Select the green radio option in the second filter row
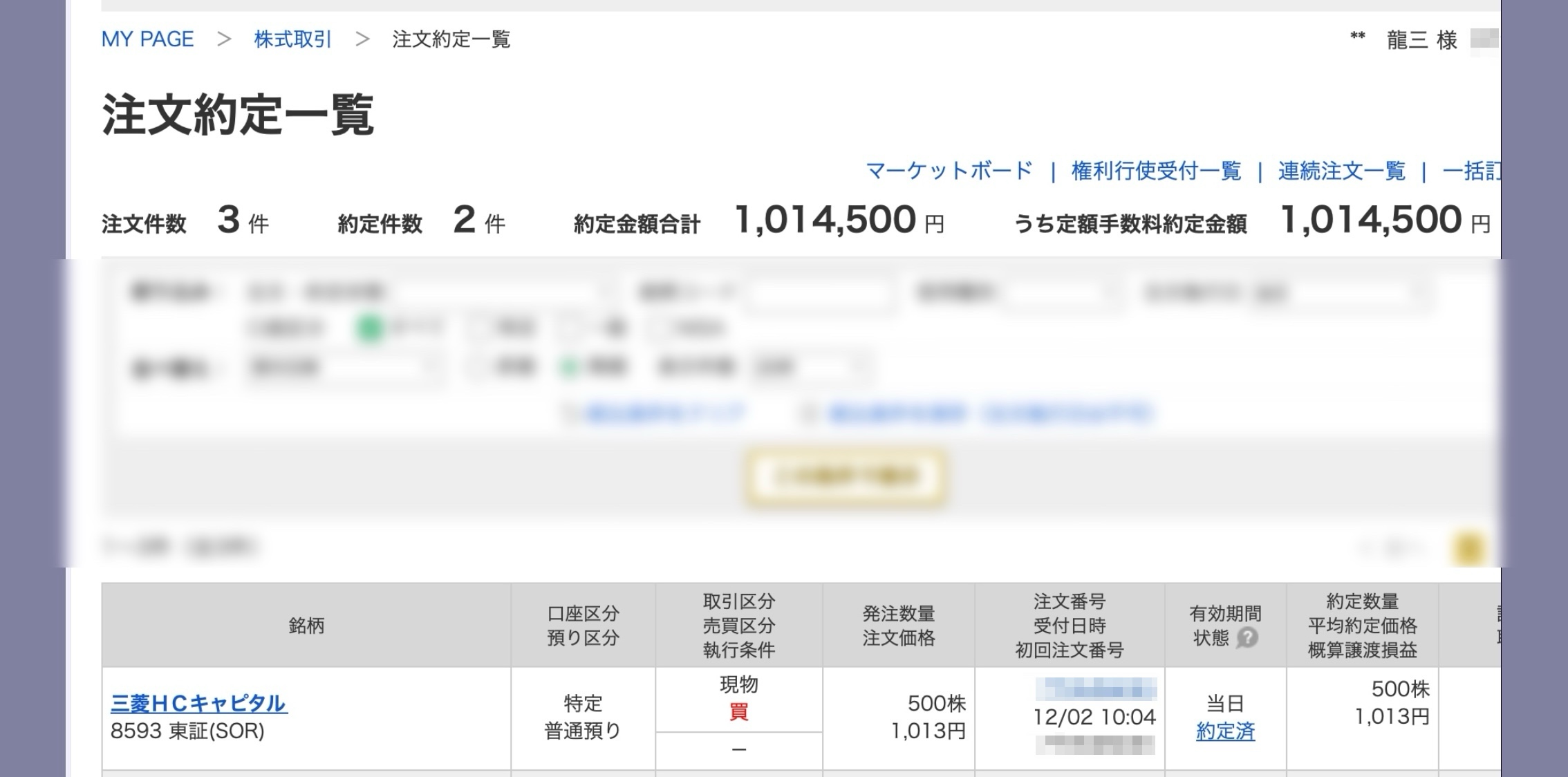 [570, 368]
